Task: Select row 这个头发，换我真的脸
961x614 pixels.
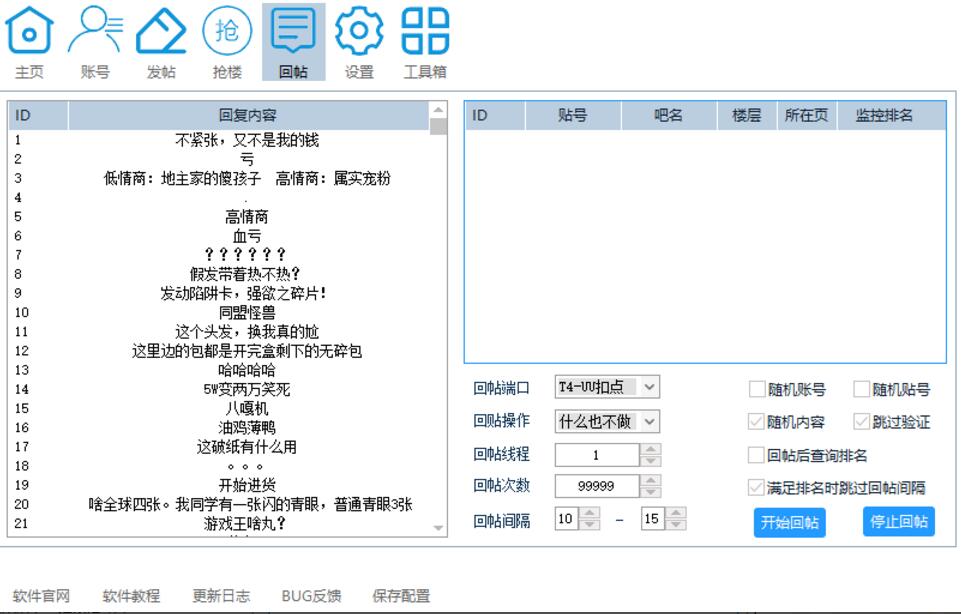Action: click(219, 332)
